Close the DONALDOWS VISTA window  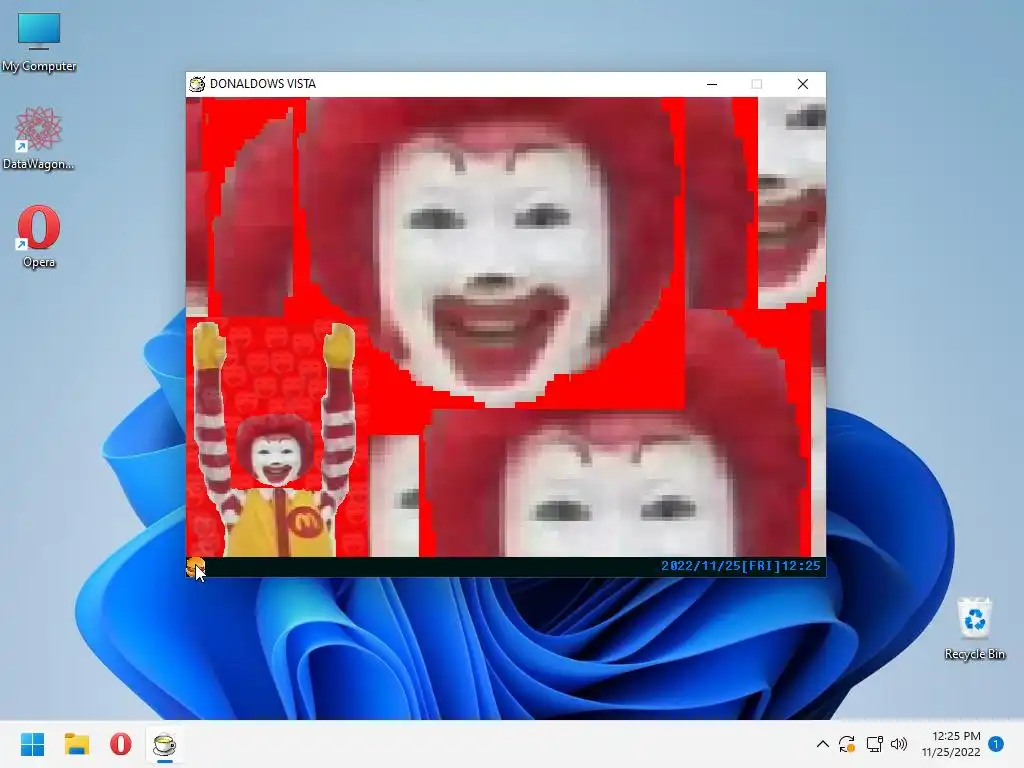coord(803,84)
